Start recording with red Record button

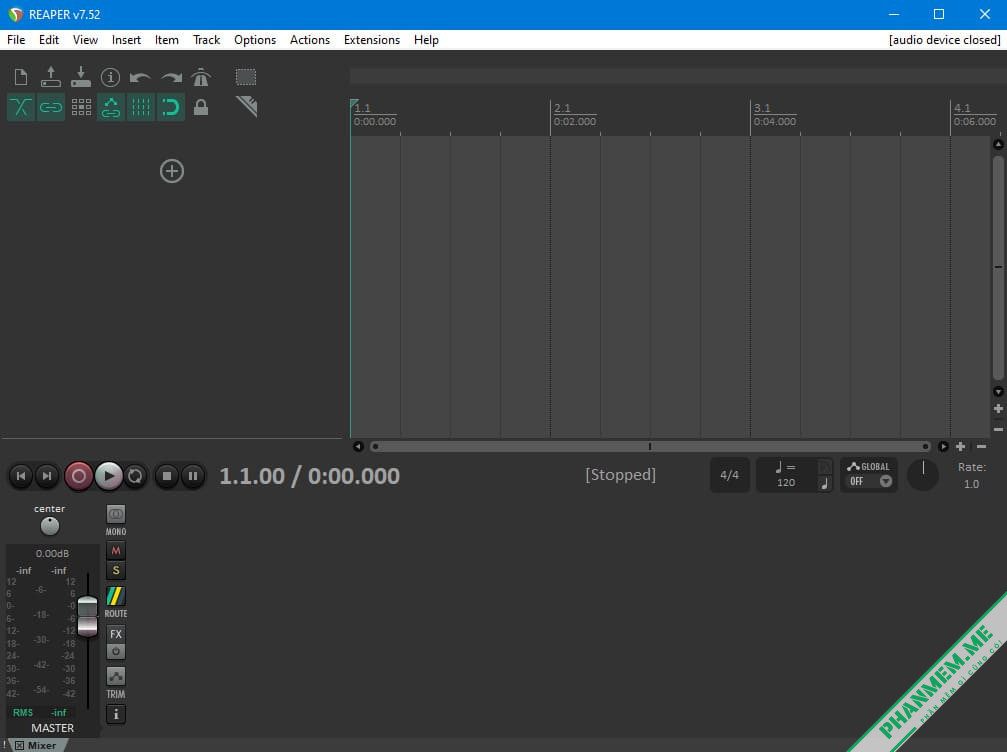point(79,476)
